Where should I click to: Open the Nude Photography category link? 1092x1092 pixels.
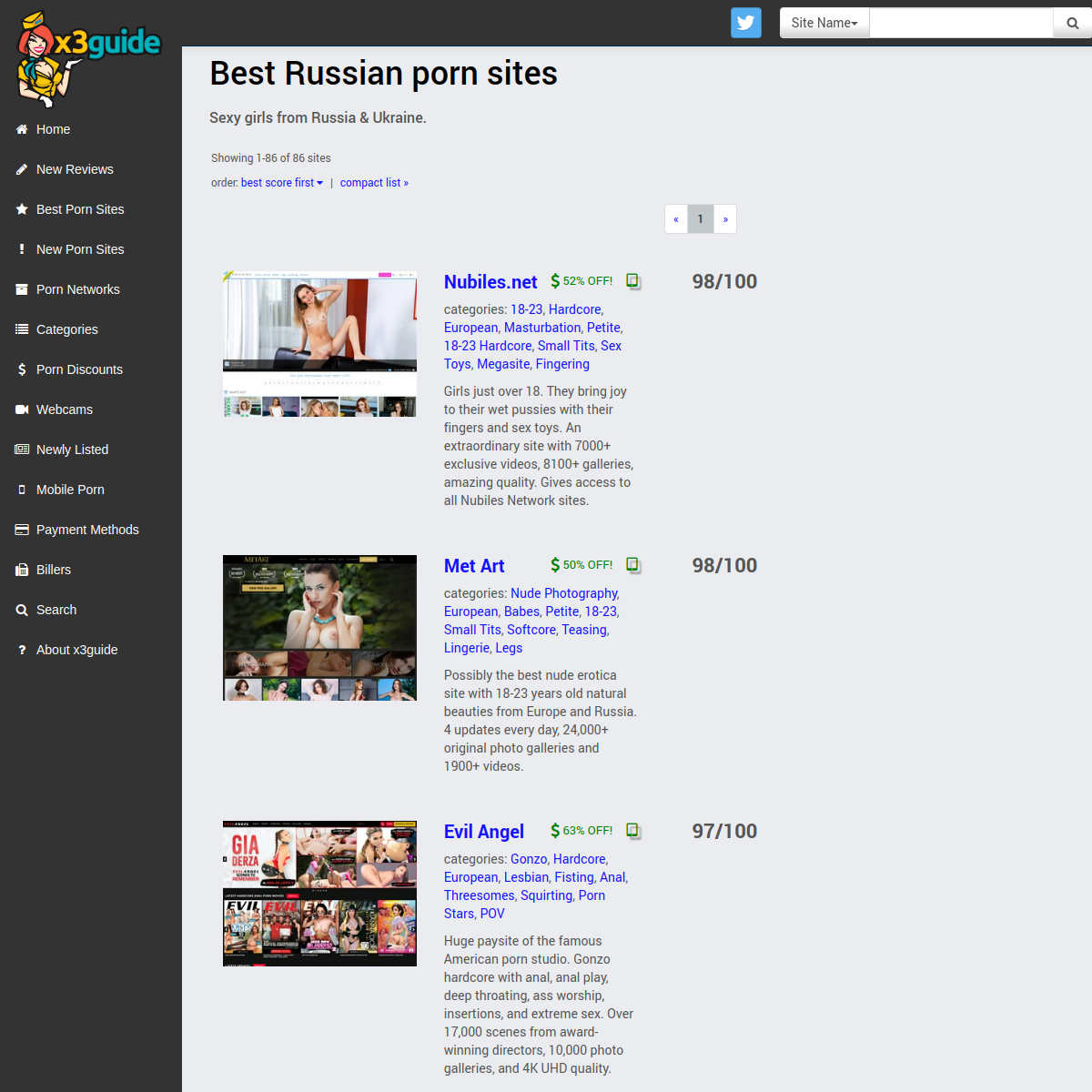pos(564,593)
